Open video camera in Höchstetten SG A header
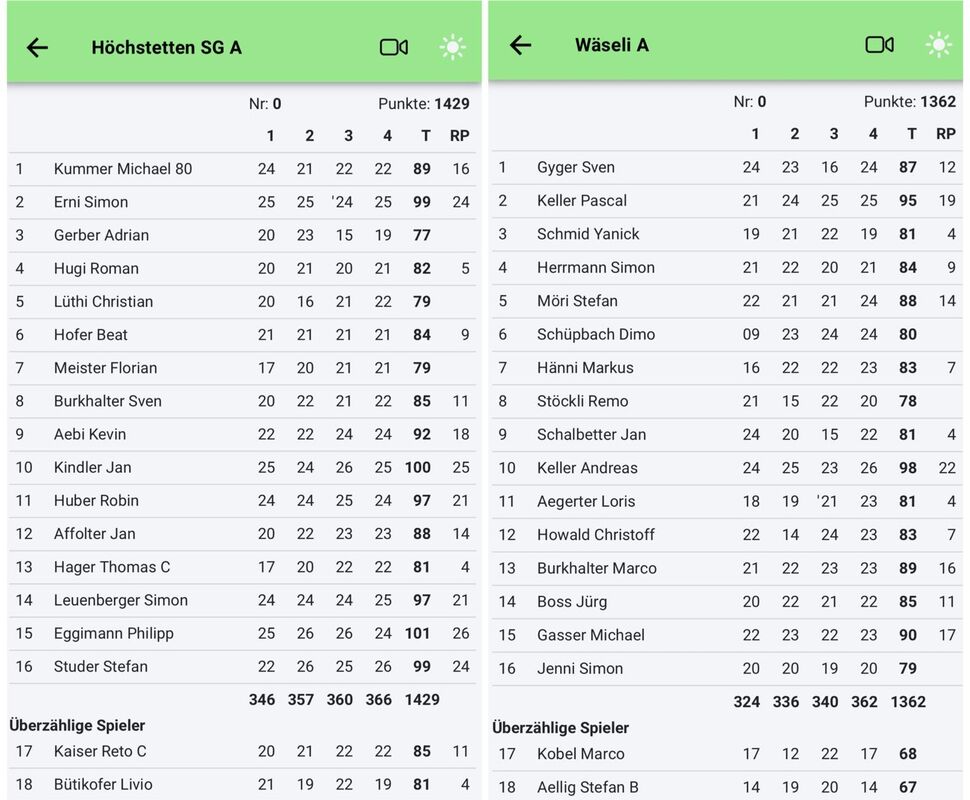 394,47
